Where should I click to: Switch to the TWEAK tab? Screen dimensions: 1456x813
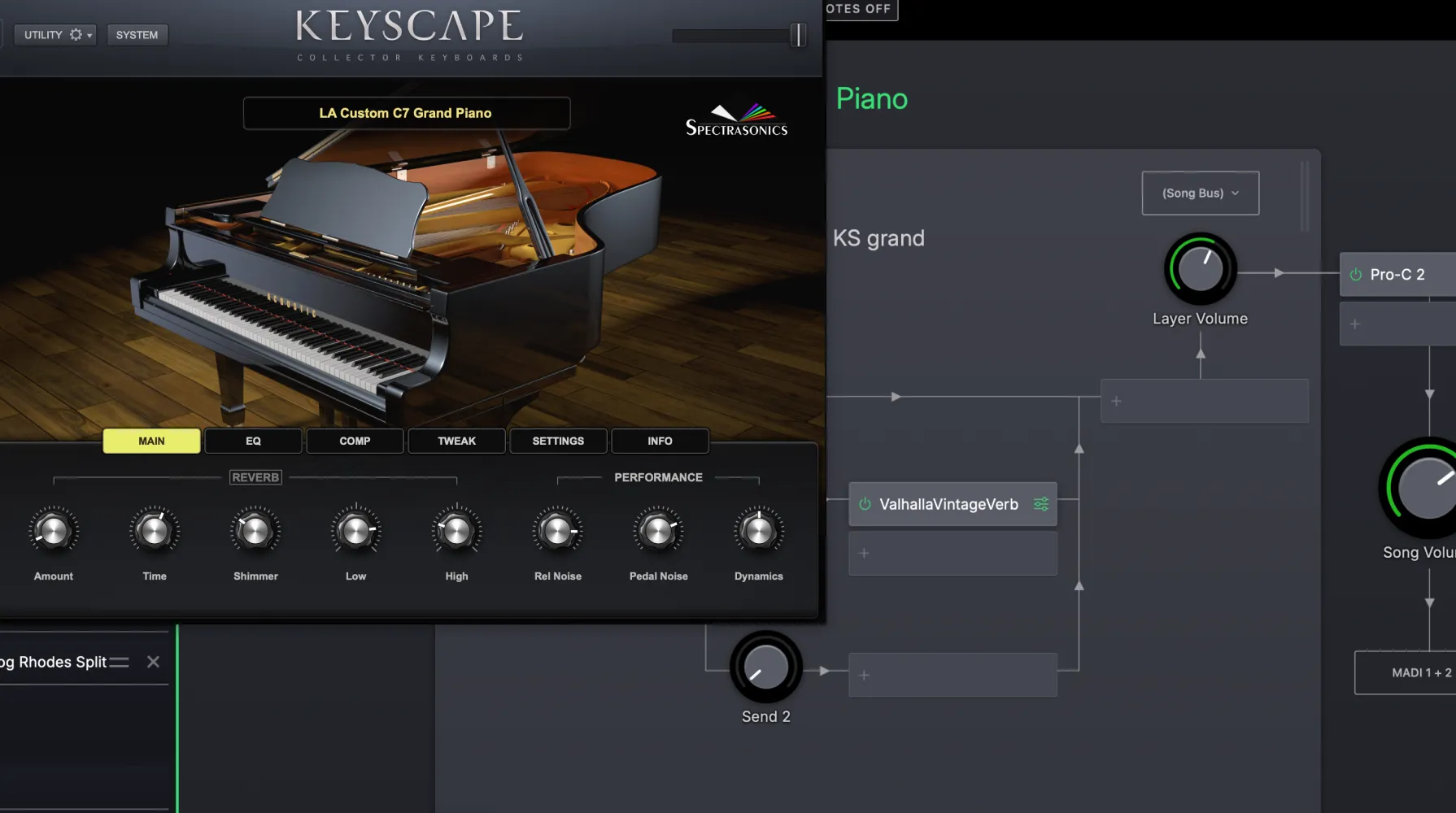[456, 441]
